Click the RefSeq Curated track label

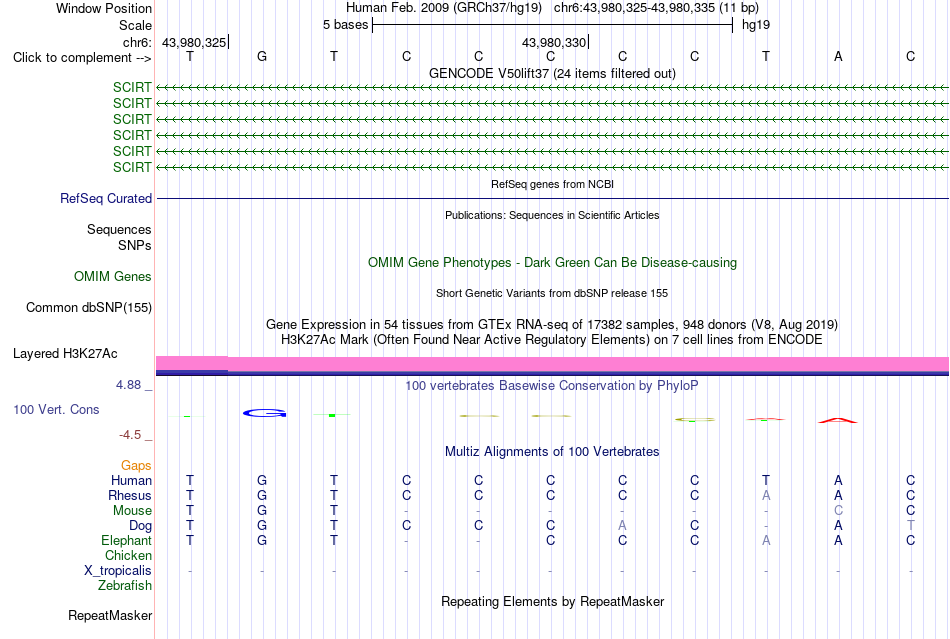(x=106, y=199)
